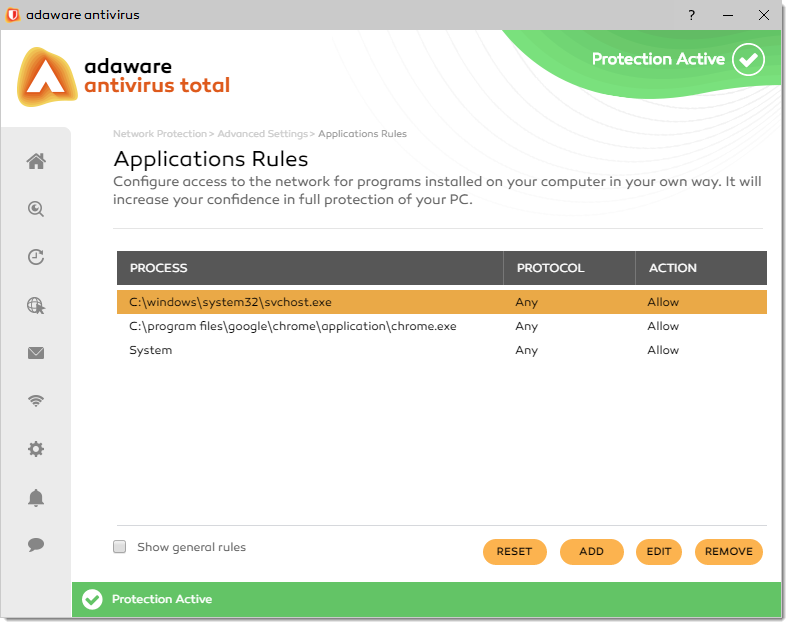Click Any protocol in svchost.exe row

(x=526, y=302)
